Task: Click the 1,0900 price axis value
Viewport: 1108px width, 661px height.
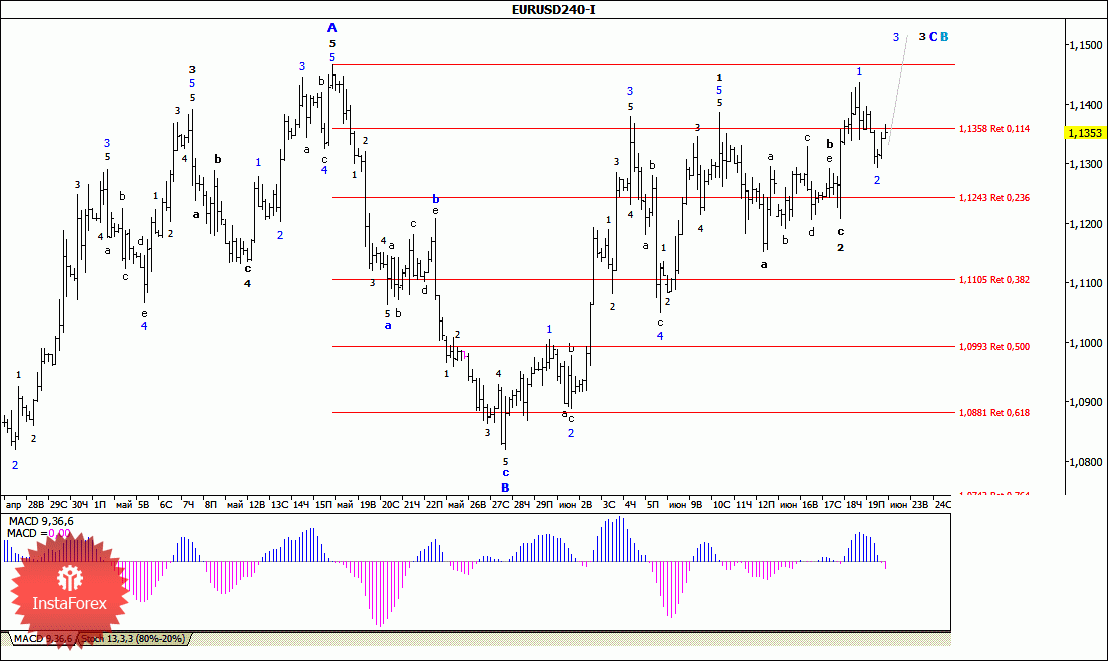Action: pyautogui.click(x=1085, y=402)
